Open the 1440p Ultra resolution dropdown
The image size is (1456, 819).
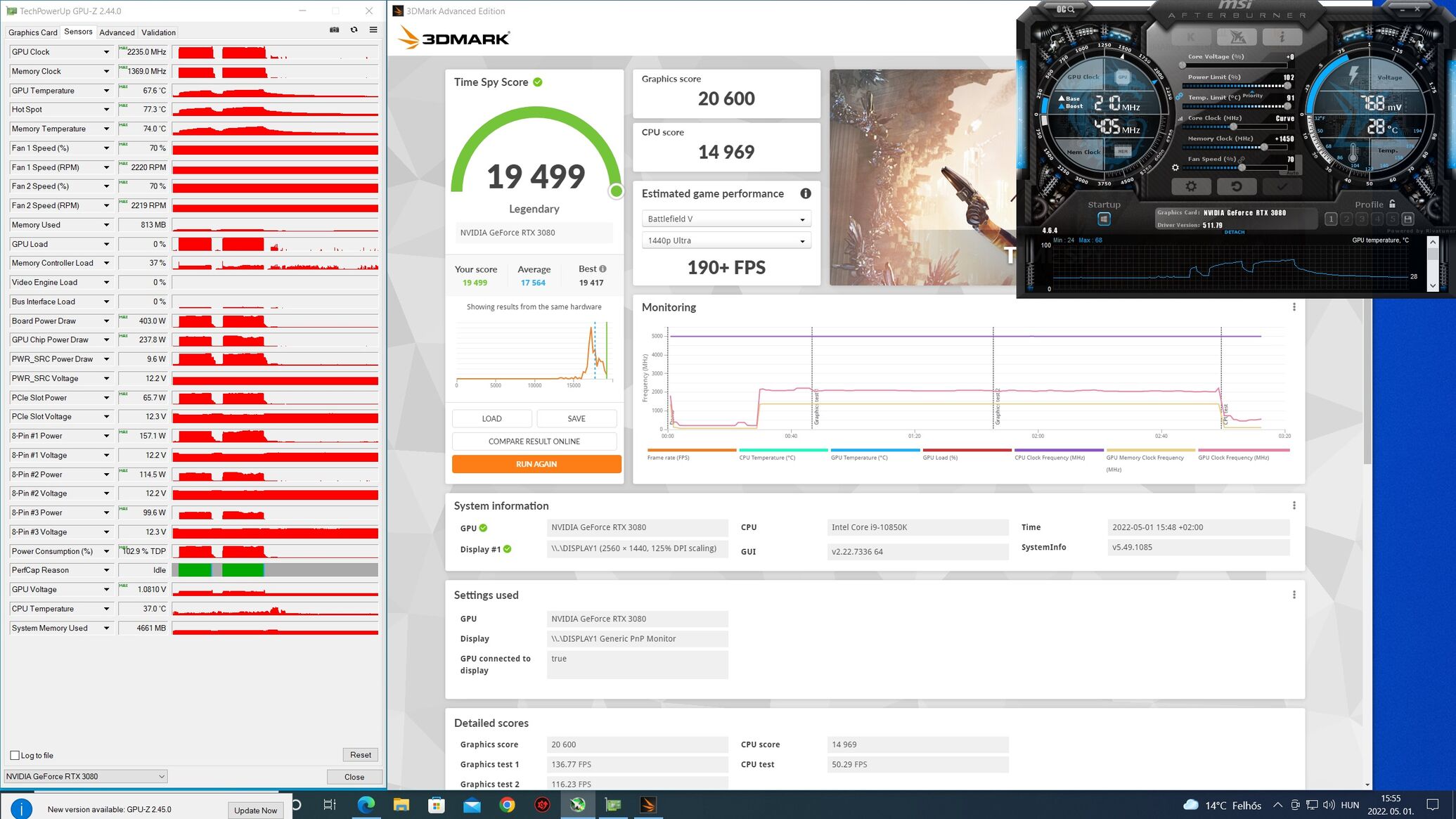pos(726,240)
